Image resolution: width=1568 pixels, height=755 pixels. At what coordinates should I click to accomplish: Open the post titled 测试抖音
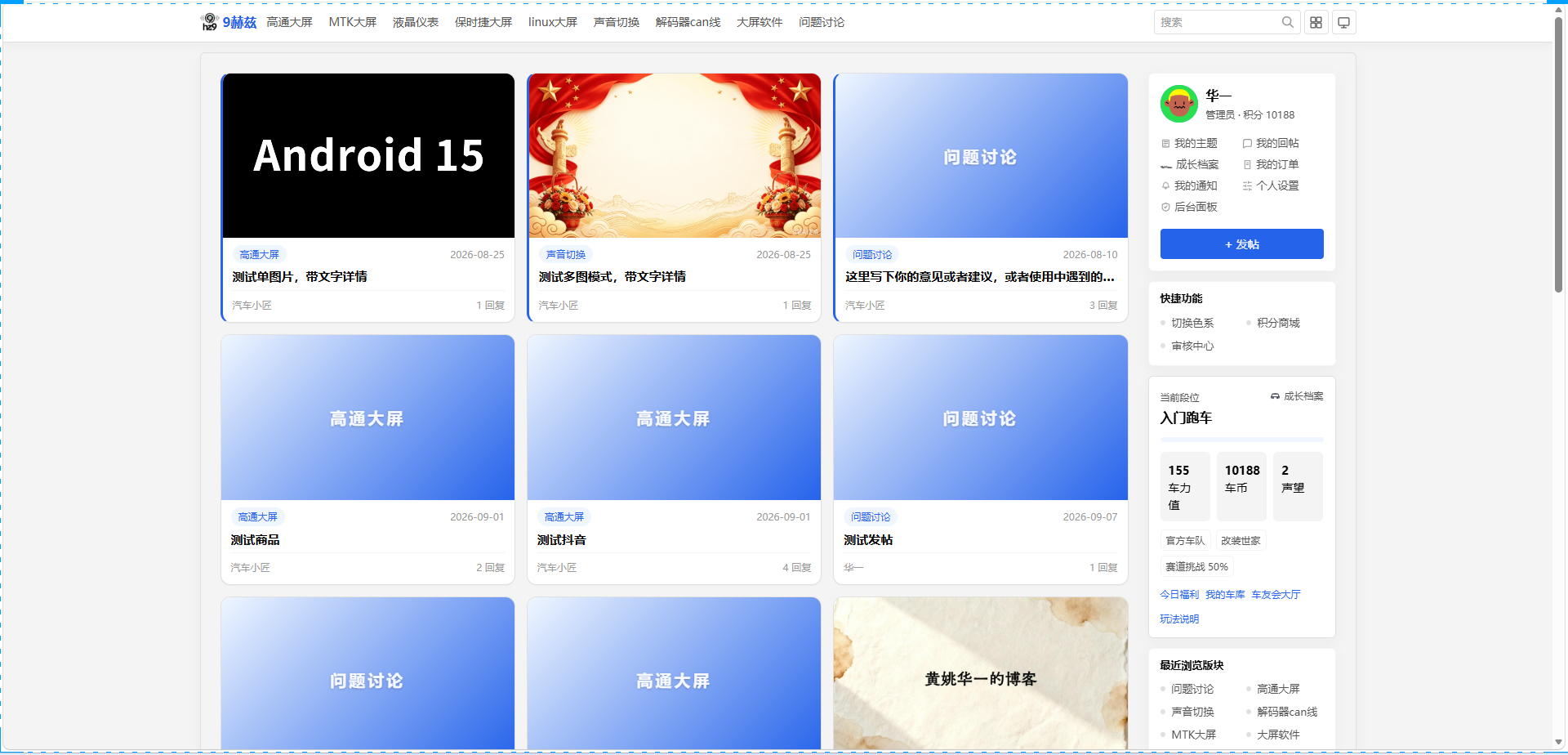coord(562,540)
